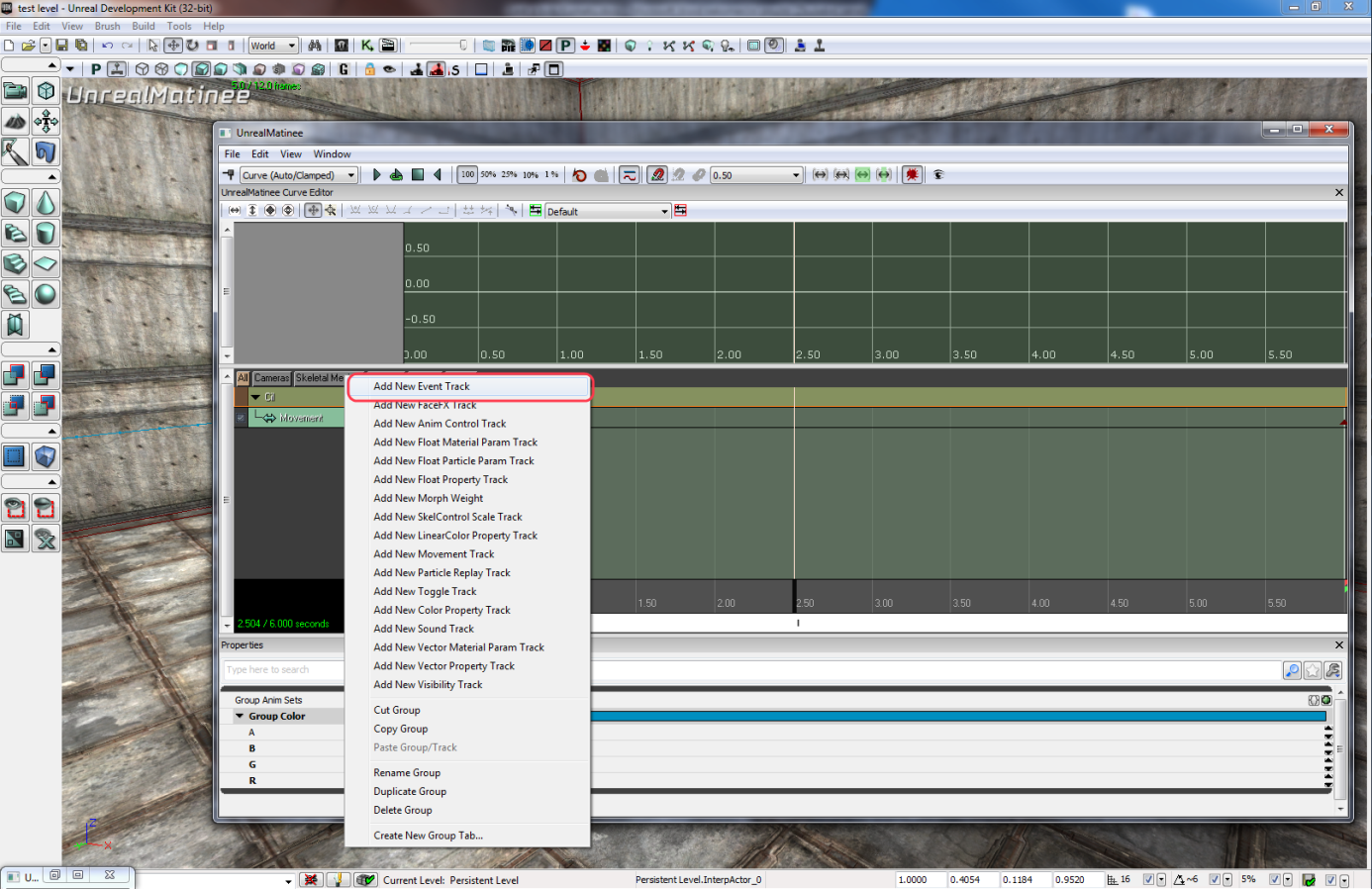Click green fit view to loop icon
The height and width of the screenshot is (889, 1372).
click(863, 175)
